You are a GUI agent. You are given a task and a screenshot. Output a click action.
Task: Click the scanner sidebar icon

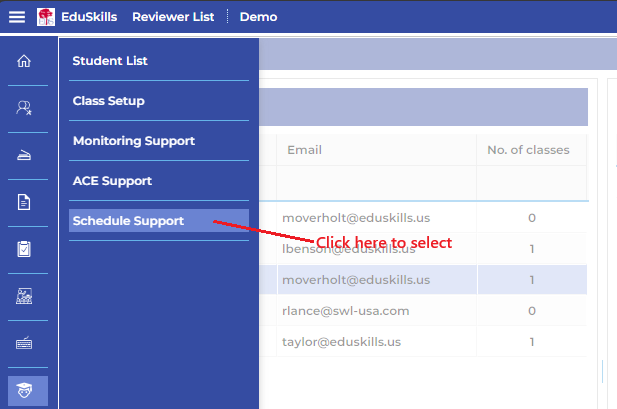(24, 155)
